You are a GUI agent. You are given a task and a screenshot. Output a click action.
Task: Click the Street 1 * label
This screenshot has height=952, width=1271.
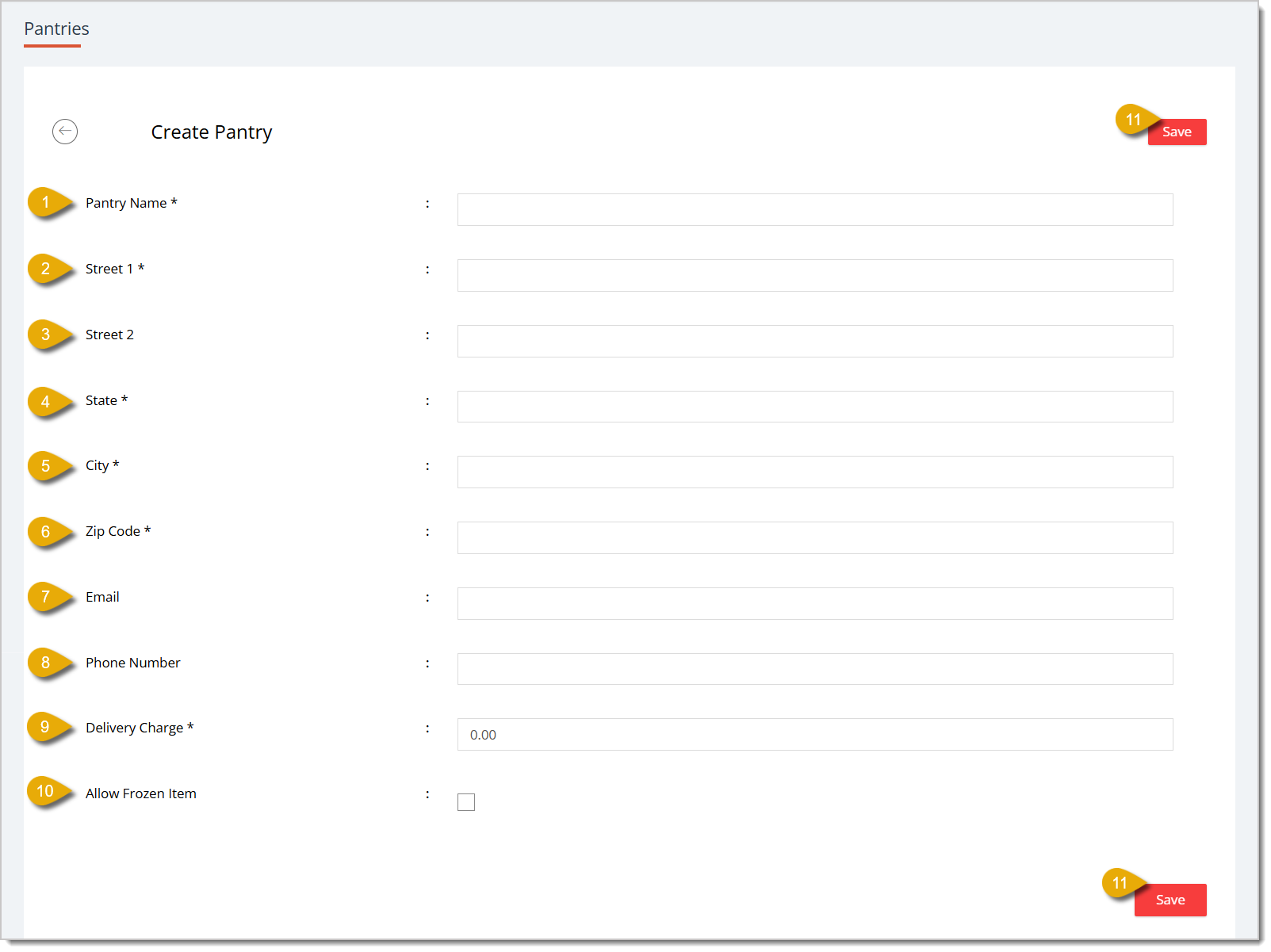115,269
